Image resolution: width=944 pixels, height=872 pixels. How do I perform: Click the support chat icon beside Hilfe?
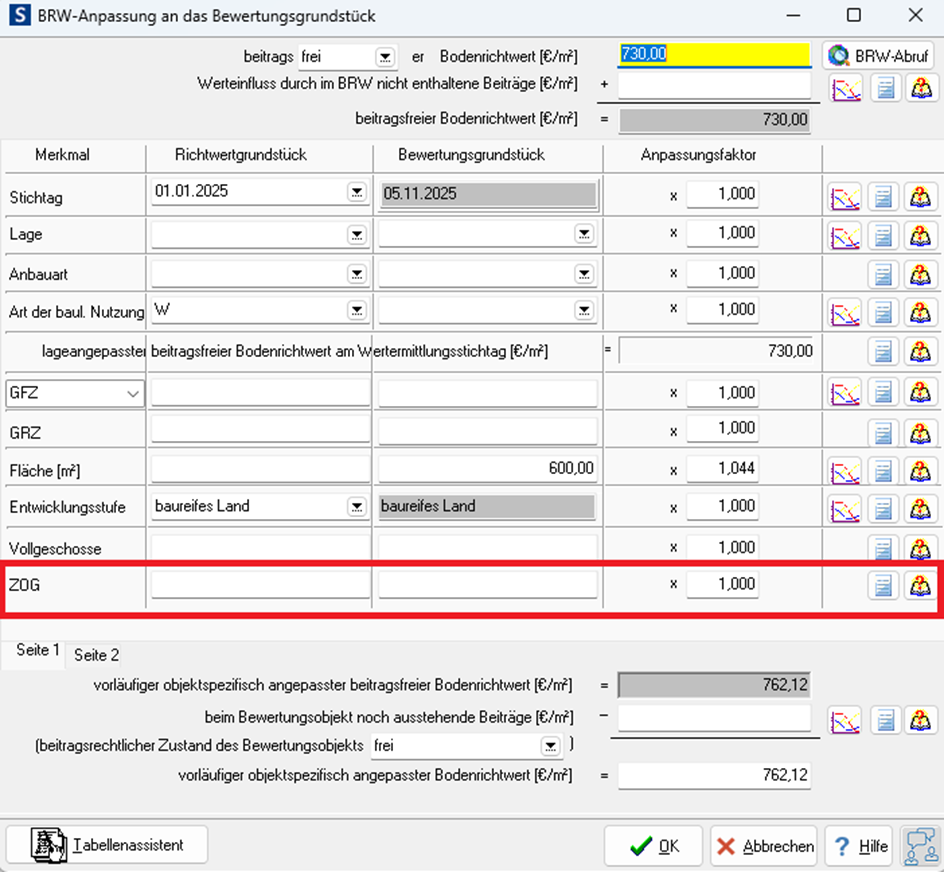click(918, 846)
